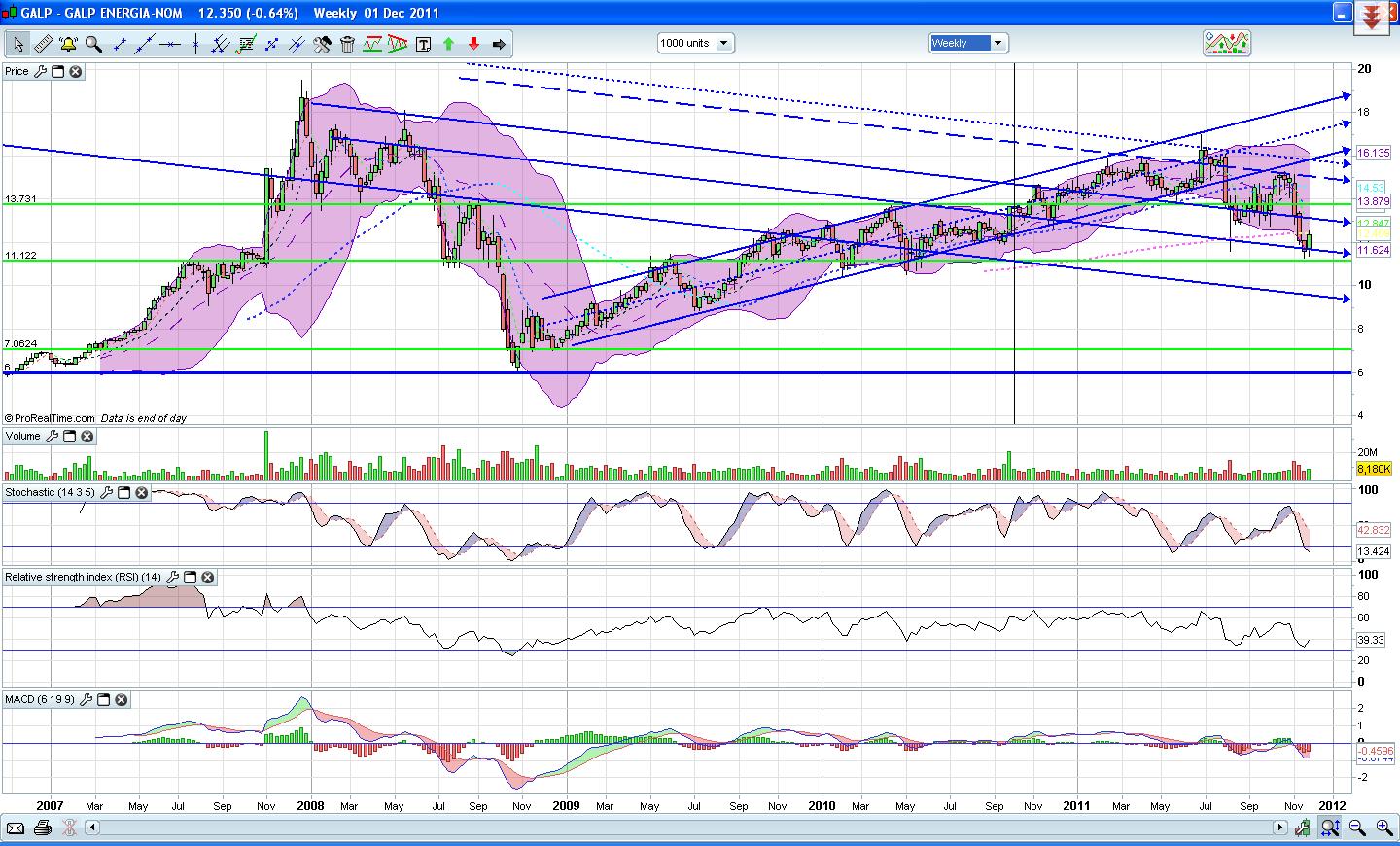Click right arrow of horizontal scrollbar
Screen dimensions: 1400x846
[x=1280, y=828]
